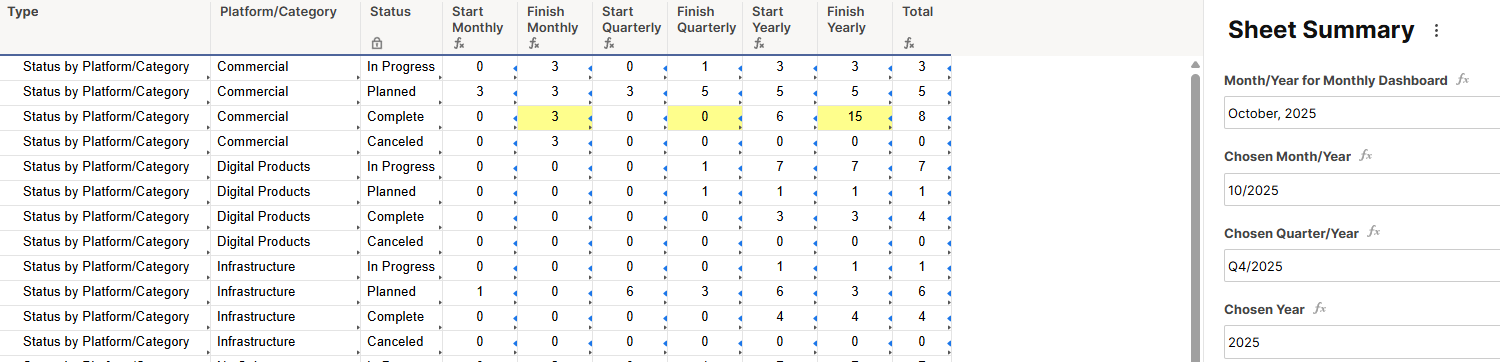This screenshot has height=362, width=1500.
Task: Click the formula icon under Start Quarterly
Action: click(x=609, y=44)
